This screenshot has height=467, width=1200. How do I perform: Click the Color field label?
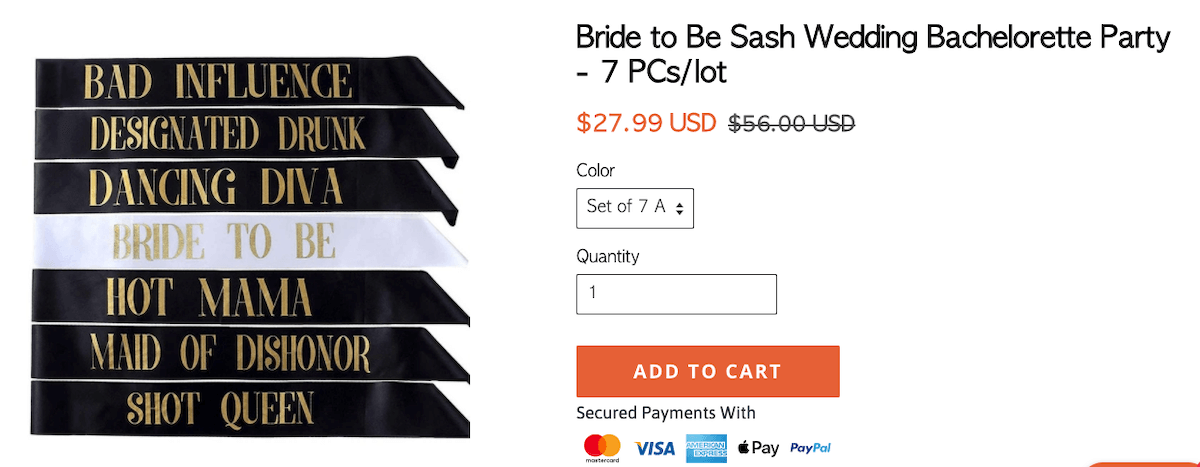coord(596,170)
